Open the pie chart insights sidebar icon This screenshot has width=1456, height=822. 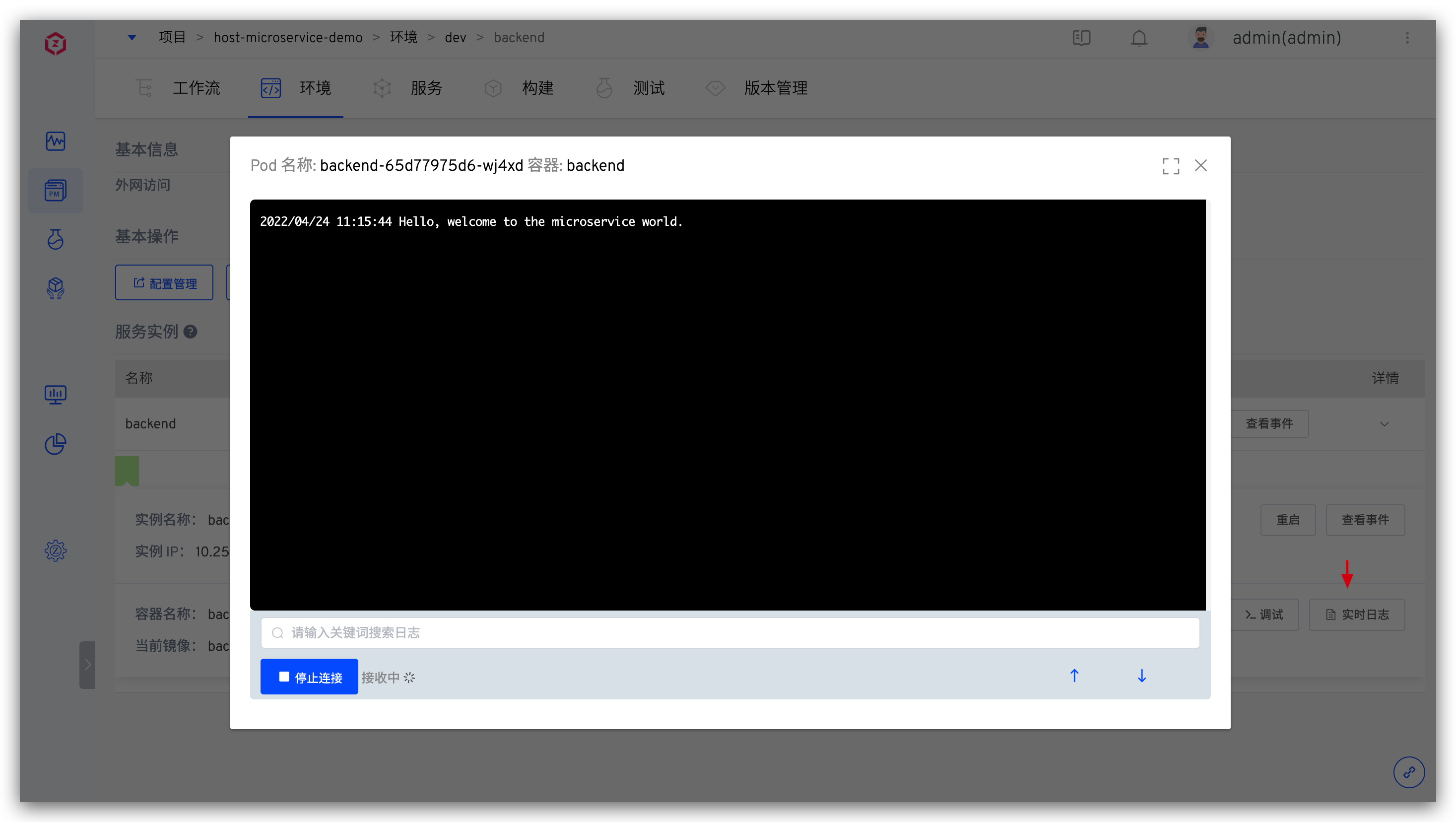(56, 444)
